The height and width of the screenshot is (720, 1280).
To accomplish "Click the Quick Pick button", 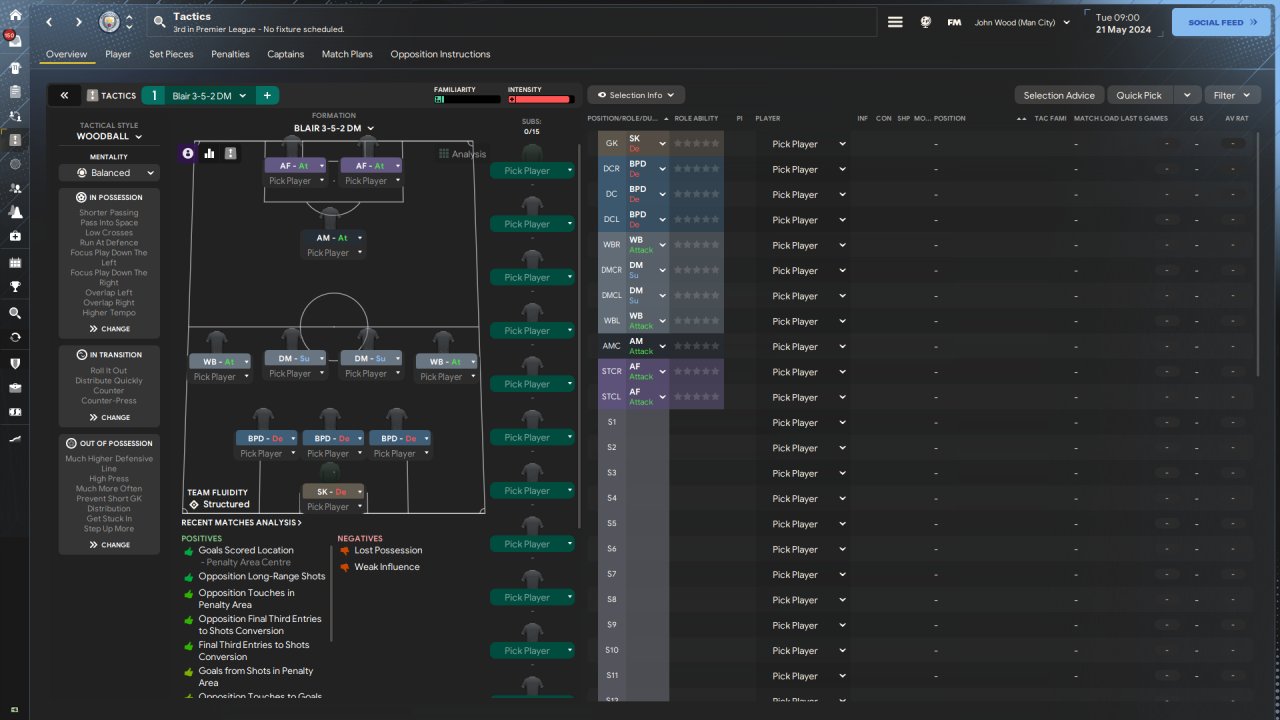I will [x=1139, y=95].
